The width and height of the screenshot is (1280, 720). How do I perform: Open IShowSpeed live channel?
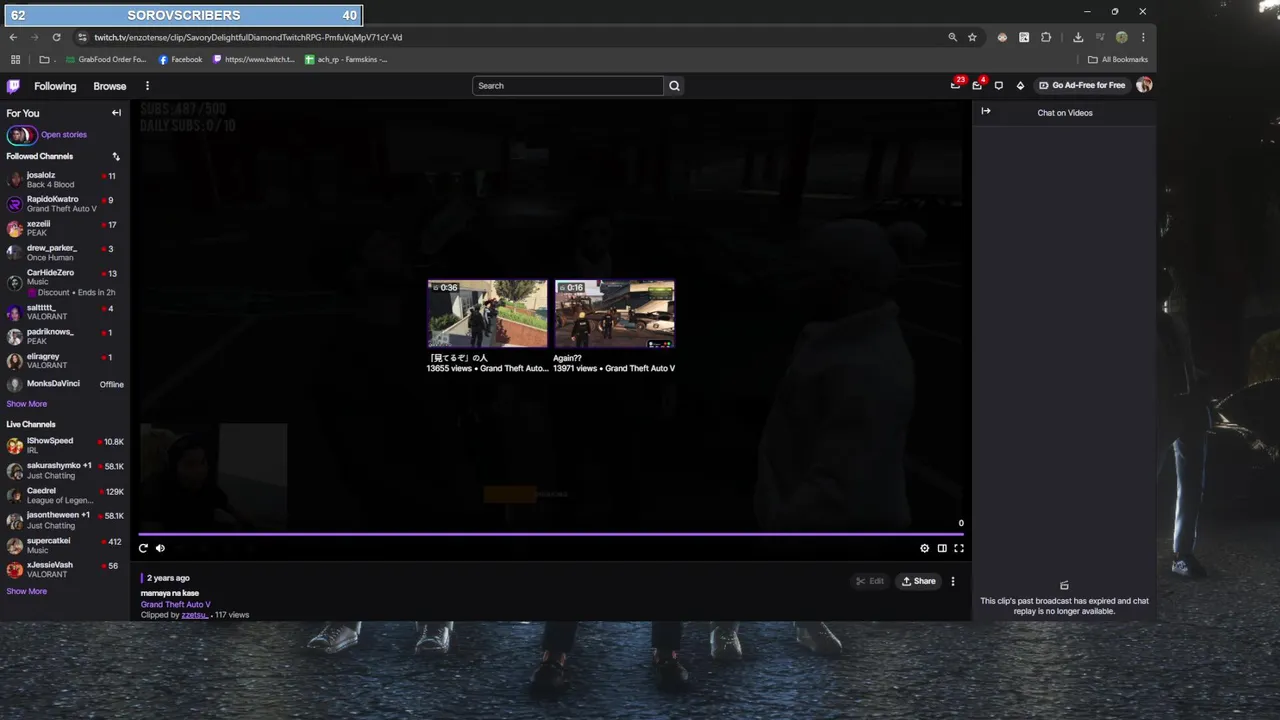pyautogui.click(x=64, y=445)
